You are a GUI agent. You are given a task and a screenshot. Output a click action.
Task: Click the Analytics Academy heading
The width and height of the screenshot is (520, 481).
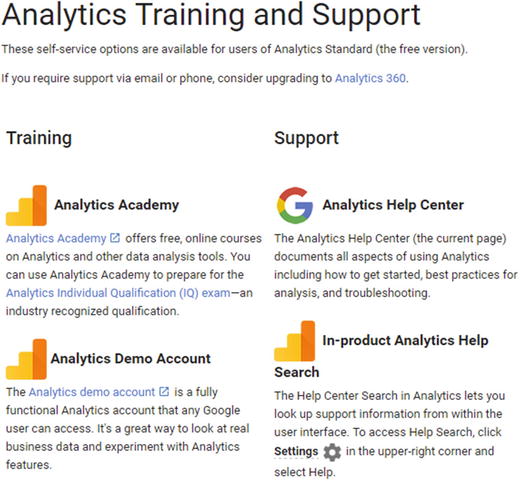pyautogui.click(x=117, y=205)
